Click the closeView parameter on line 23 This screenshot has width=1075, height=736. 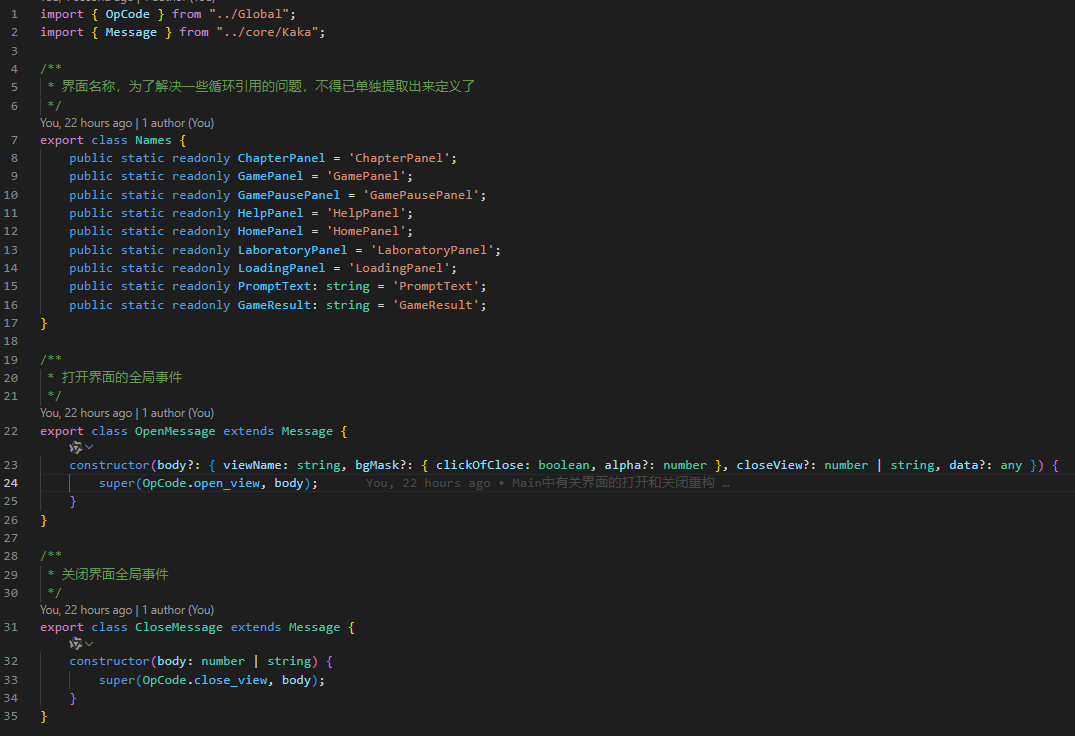769,465
